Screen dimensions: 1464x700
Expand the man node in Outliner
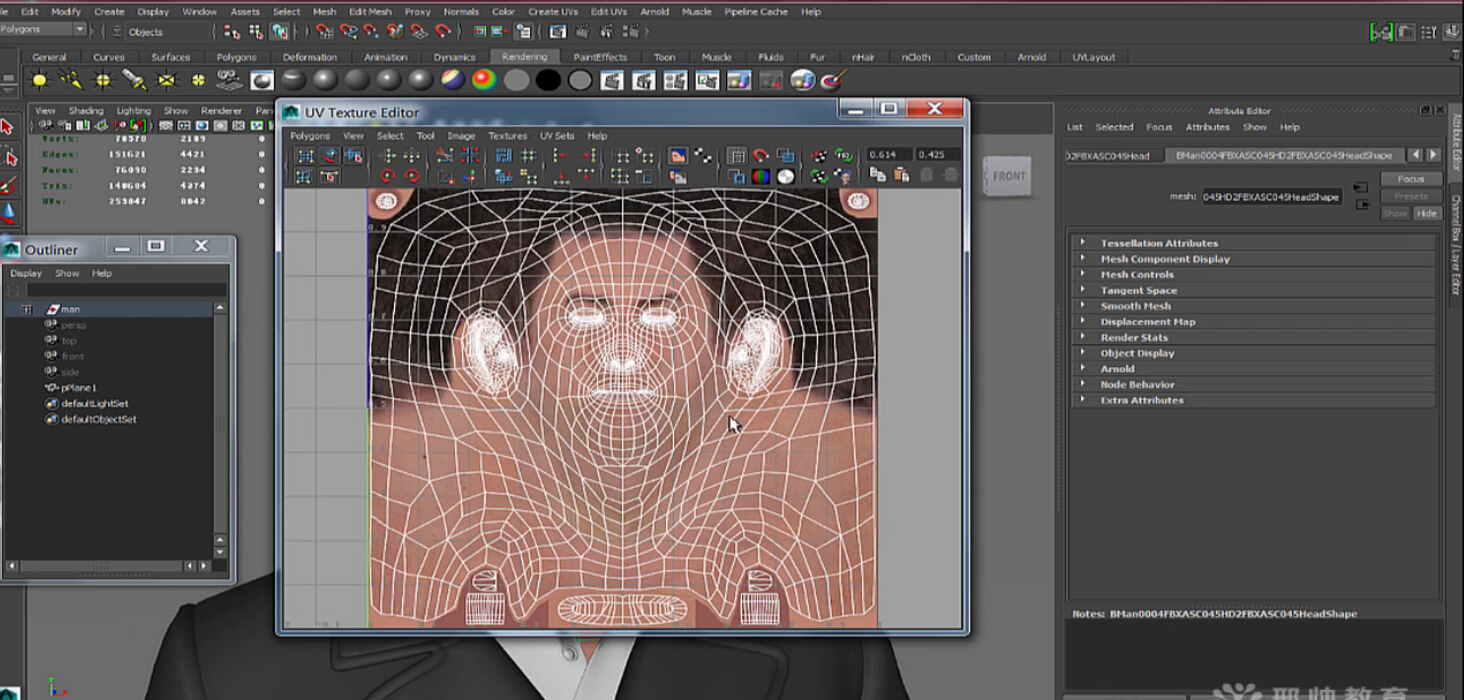(x=26, y=310)
